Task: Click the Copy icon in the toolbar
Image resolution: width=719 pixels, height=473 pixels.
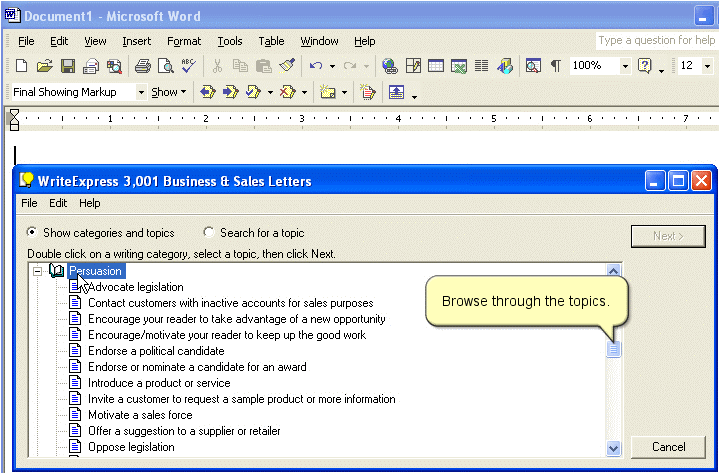Action: (x=240, y=66)
